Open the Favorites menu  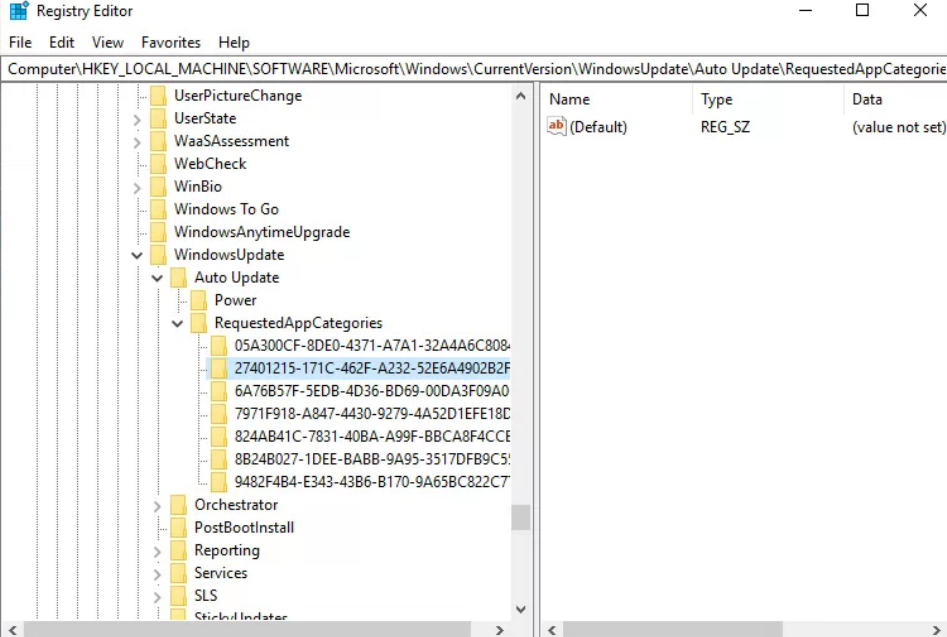pos(171,42)
